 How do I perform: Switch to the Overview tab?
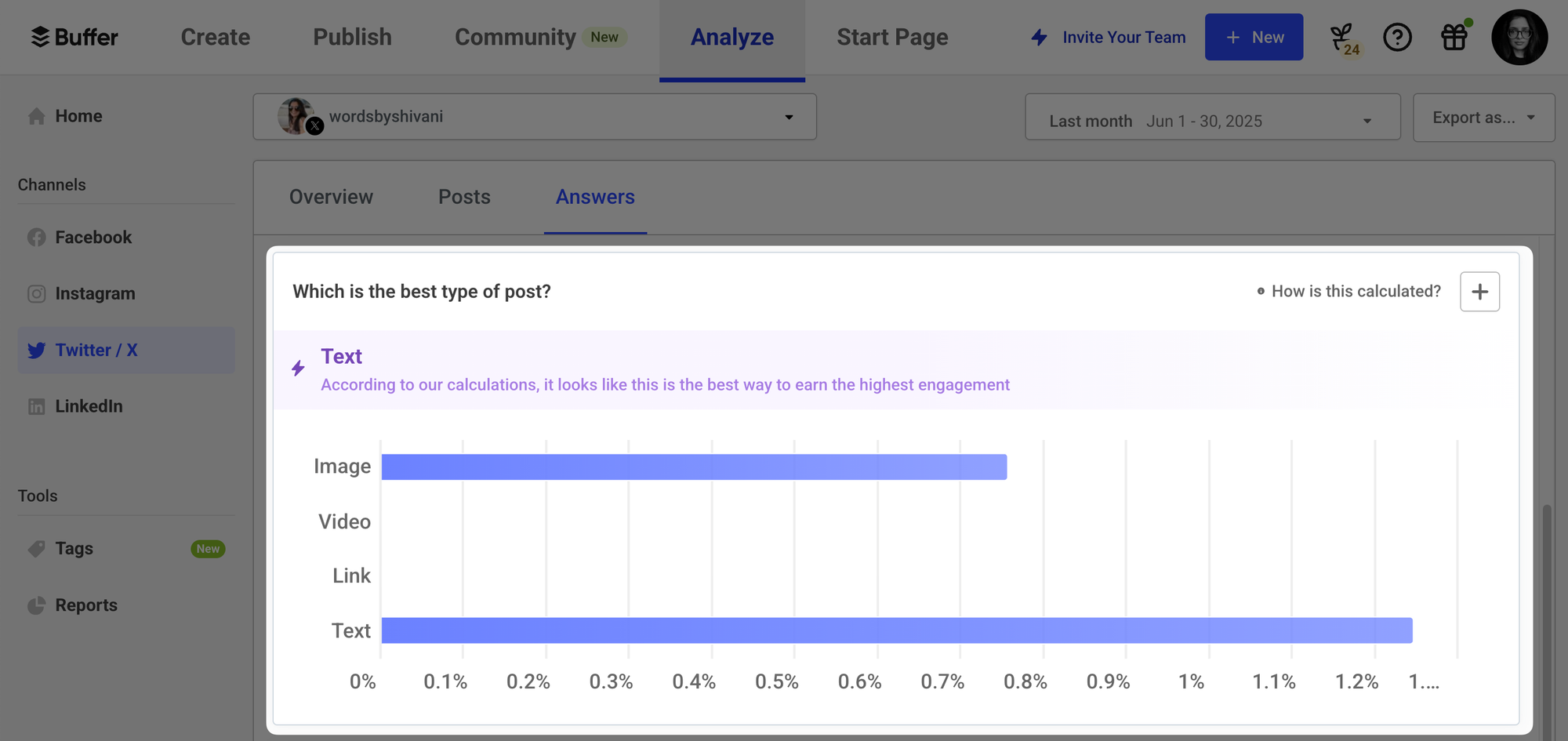point(331,197)
